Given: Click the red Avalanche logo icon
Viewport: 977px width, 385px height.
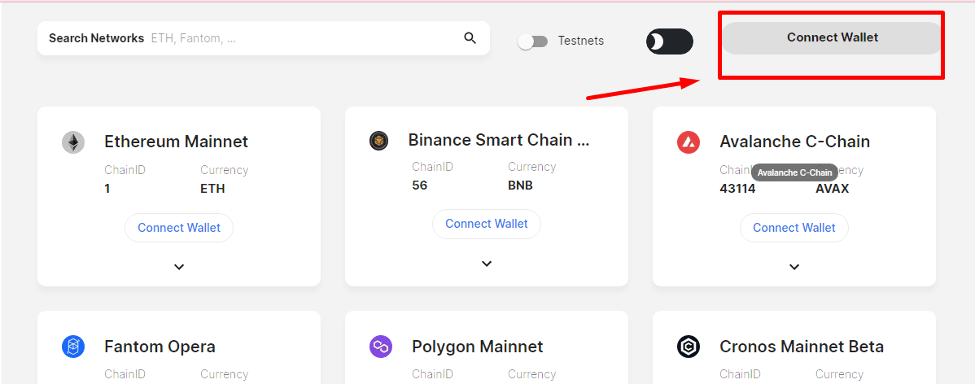Looking at the screenshot, I should [x=689, y=143].
